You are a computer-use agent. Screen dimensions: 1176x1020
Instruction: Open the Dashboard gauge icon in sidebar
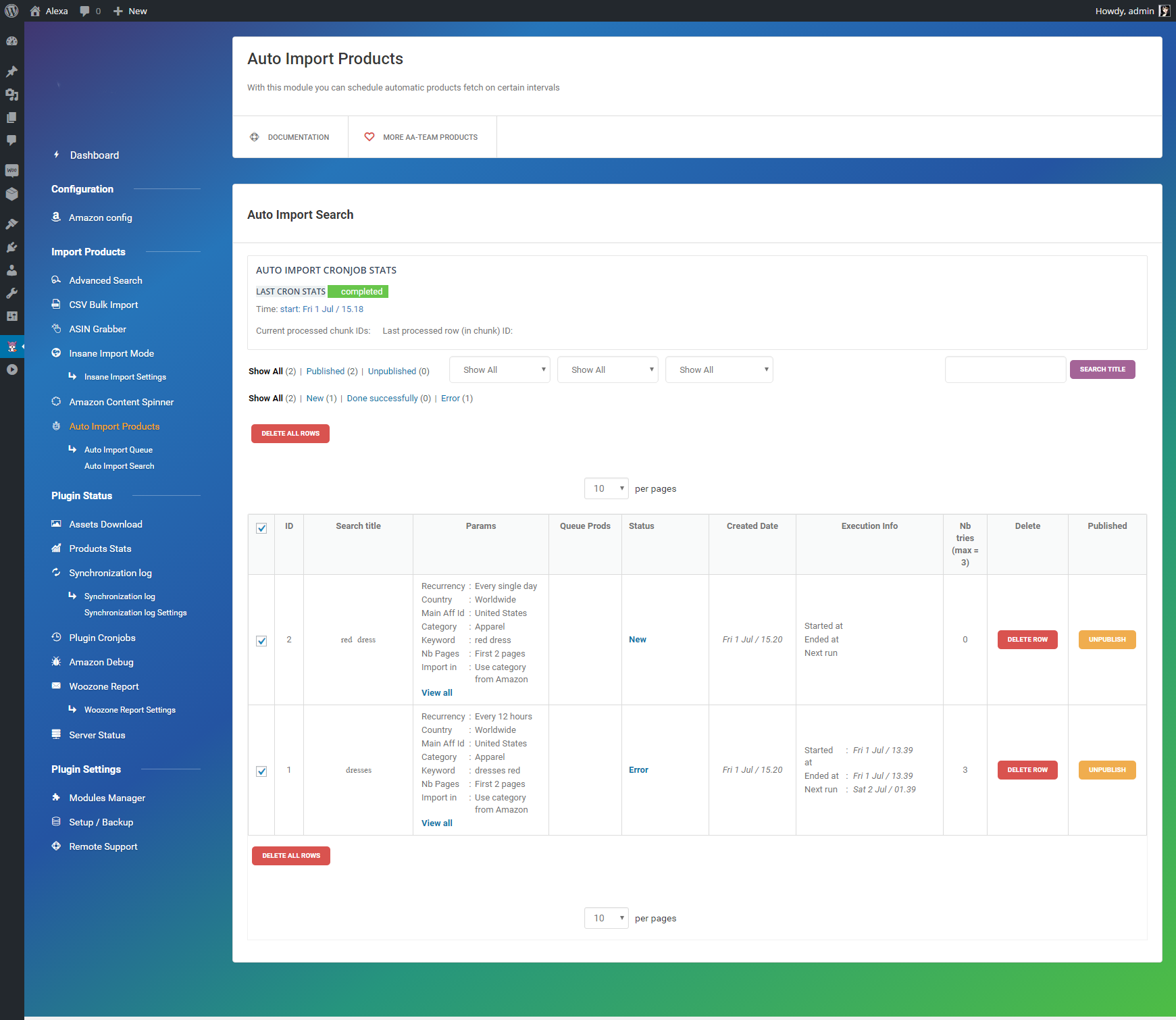[11, 41]
